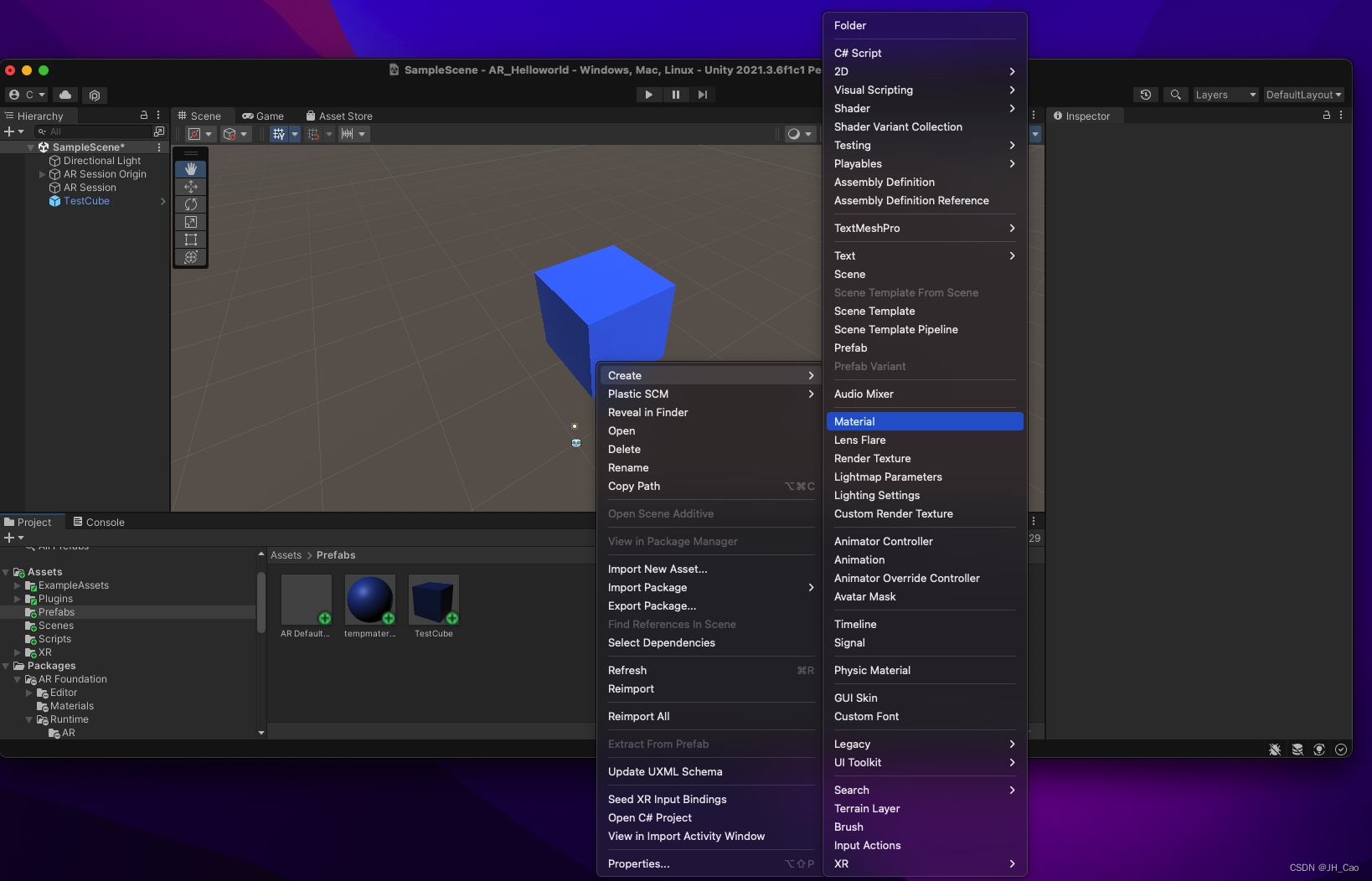Click the Pause button
The height and width of the screenshot is (881, 1372).
point(675,95)
